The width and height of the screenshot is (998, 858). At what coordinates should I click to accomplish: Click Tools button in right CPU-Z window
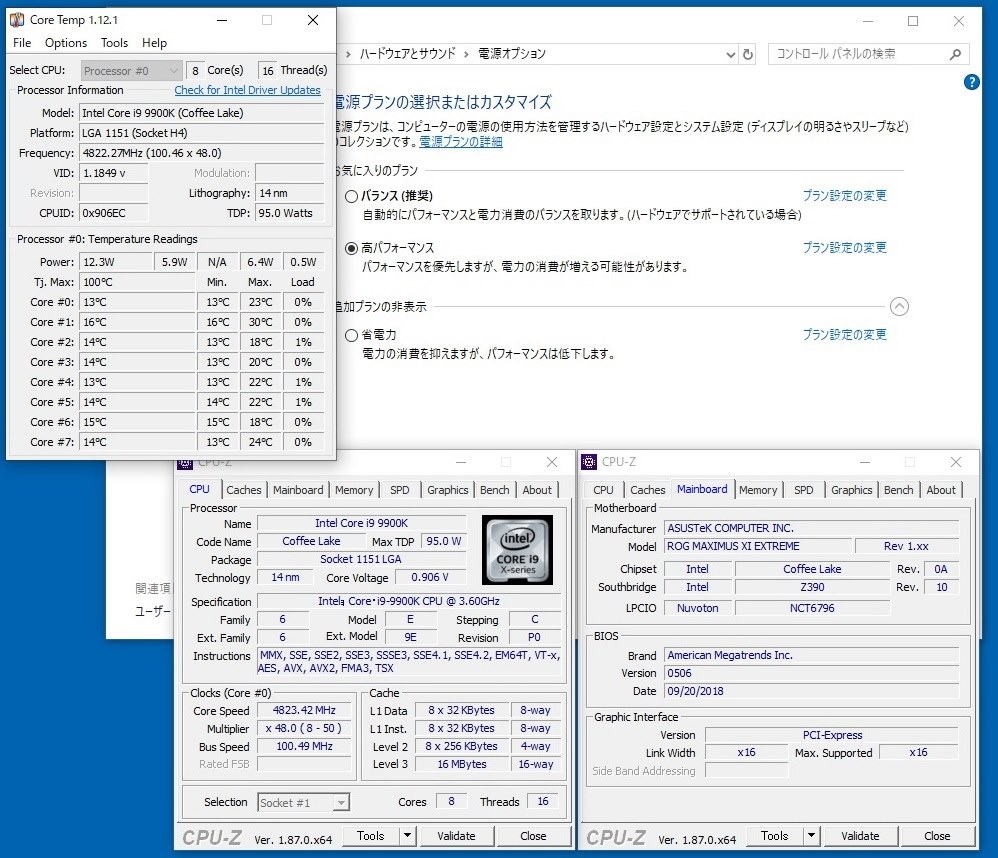(x=775, y=836)
